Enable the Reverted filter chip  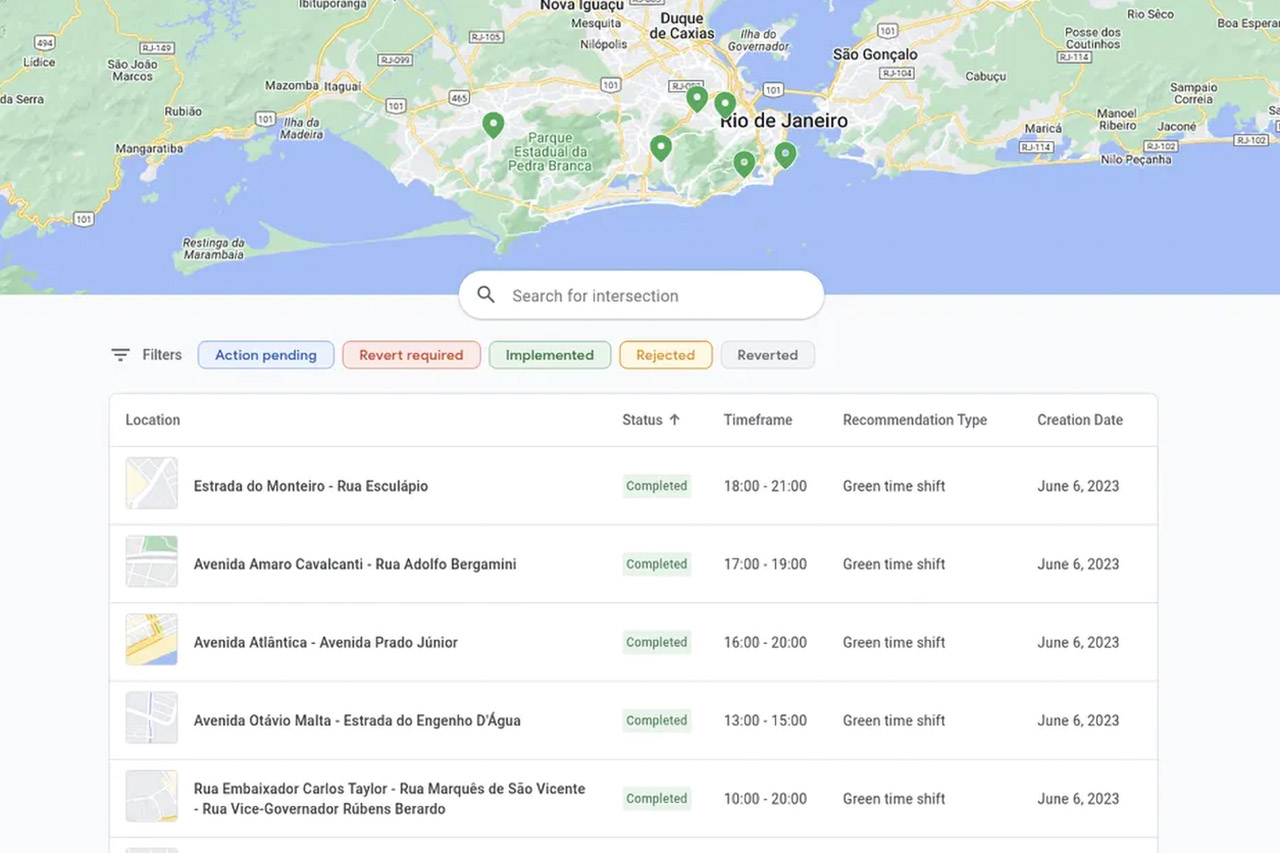coord(767,355)
